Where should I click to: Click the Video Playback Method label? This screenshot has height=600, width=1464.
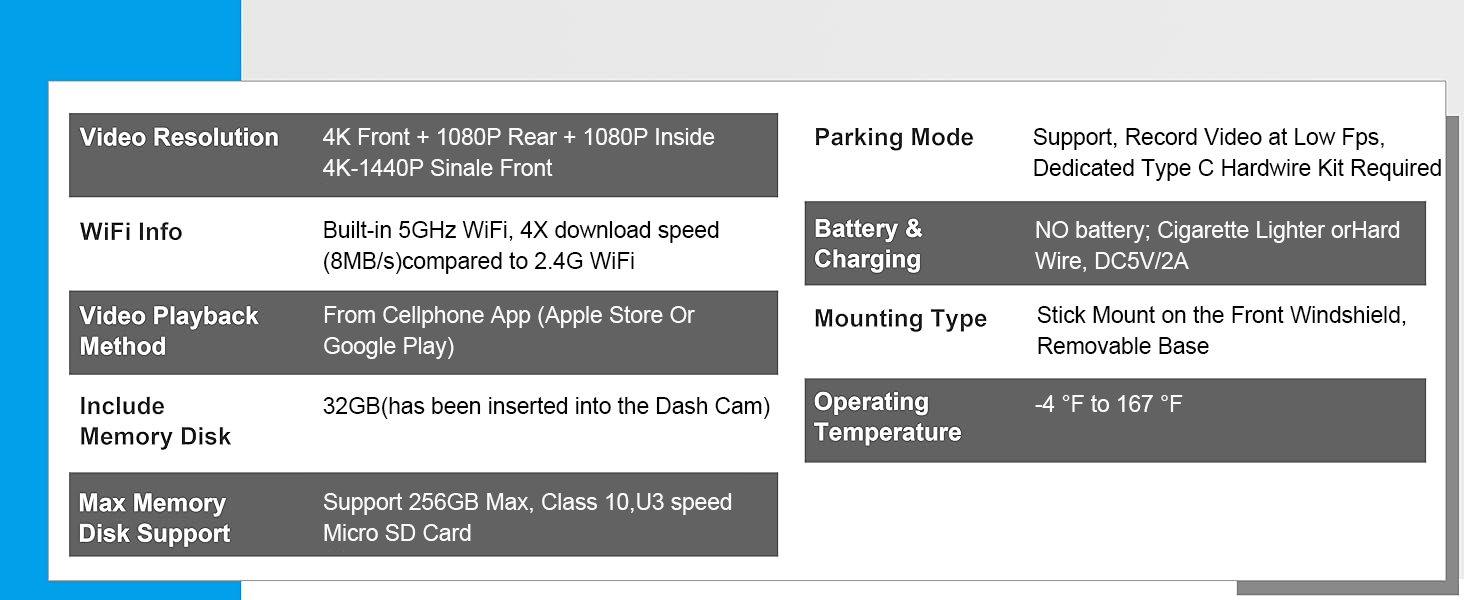pos(169,331)
